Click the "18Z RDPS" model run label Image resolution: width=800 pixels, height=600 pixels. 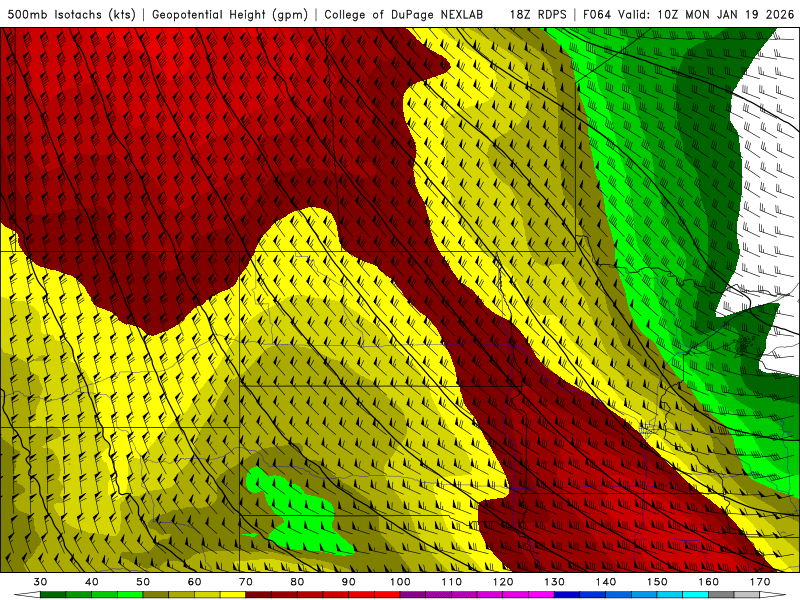point(538,14)
